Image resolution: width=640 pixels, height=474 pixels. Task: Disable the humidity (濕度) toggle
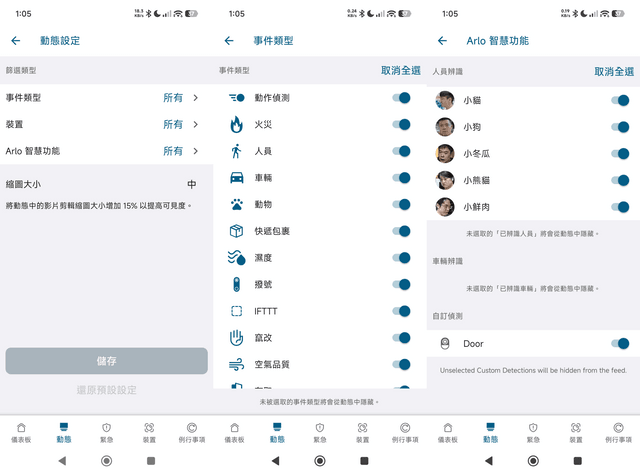[401, 258]
